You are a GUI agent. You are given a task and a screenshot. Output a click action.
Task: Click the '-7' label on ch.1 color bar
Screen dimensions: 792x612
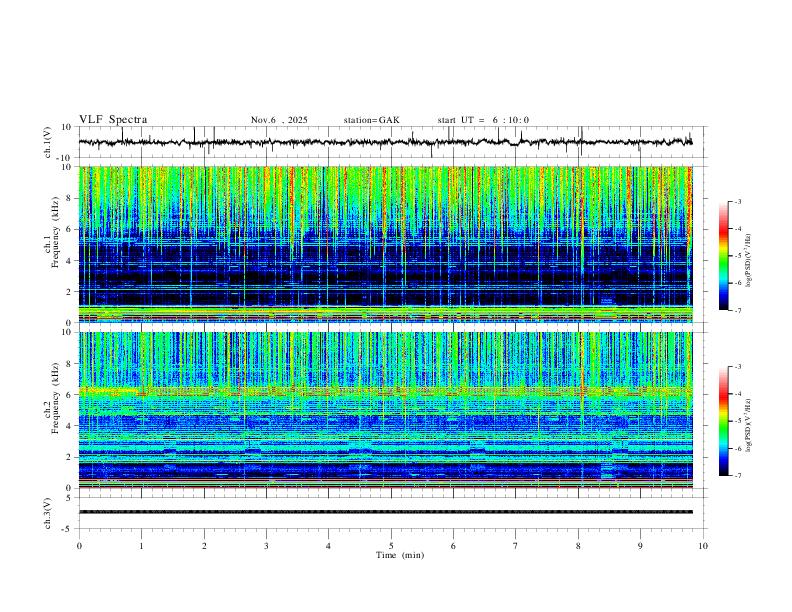tap(738, 310)
